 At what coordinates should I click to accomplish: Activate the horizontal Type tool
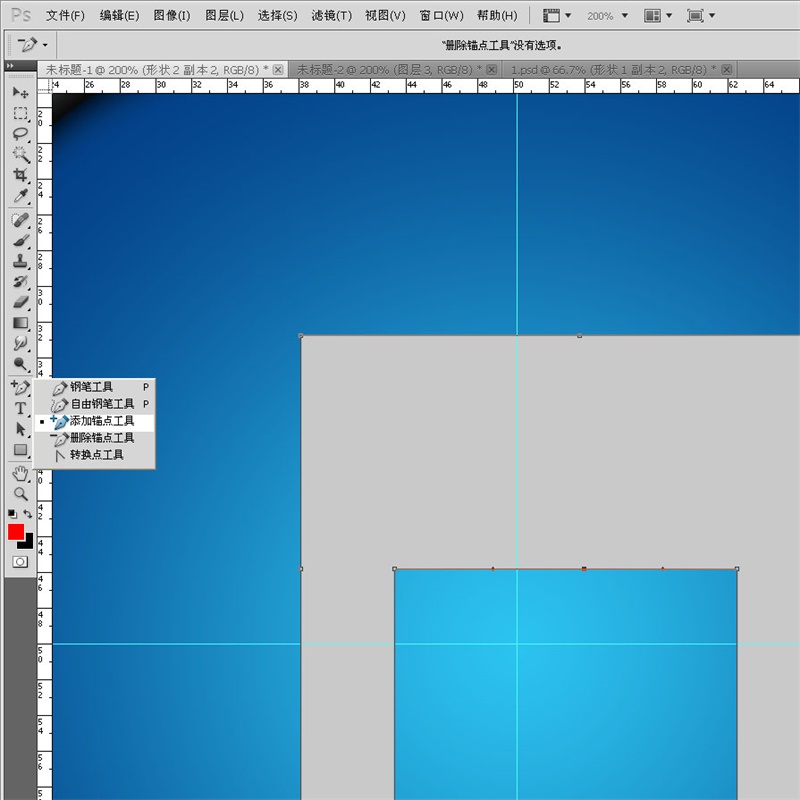click(x=20, y=408)
